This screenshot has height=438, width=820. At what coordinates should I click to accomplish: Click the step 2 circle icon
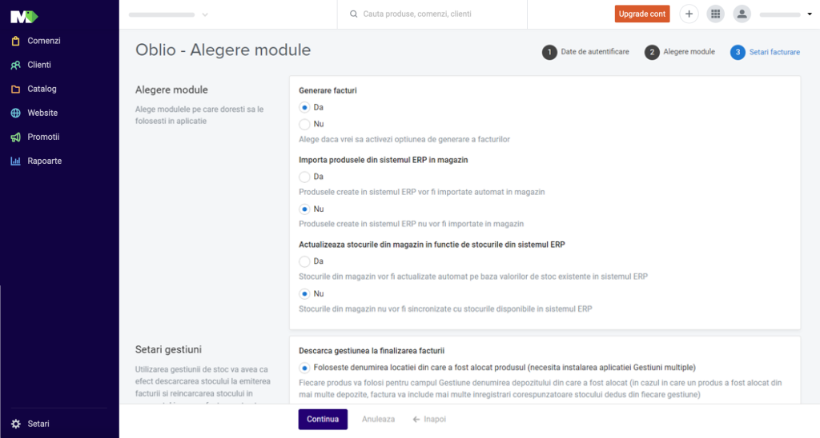(x=652, y=52)
